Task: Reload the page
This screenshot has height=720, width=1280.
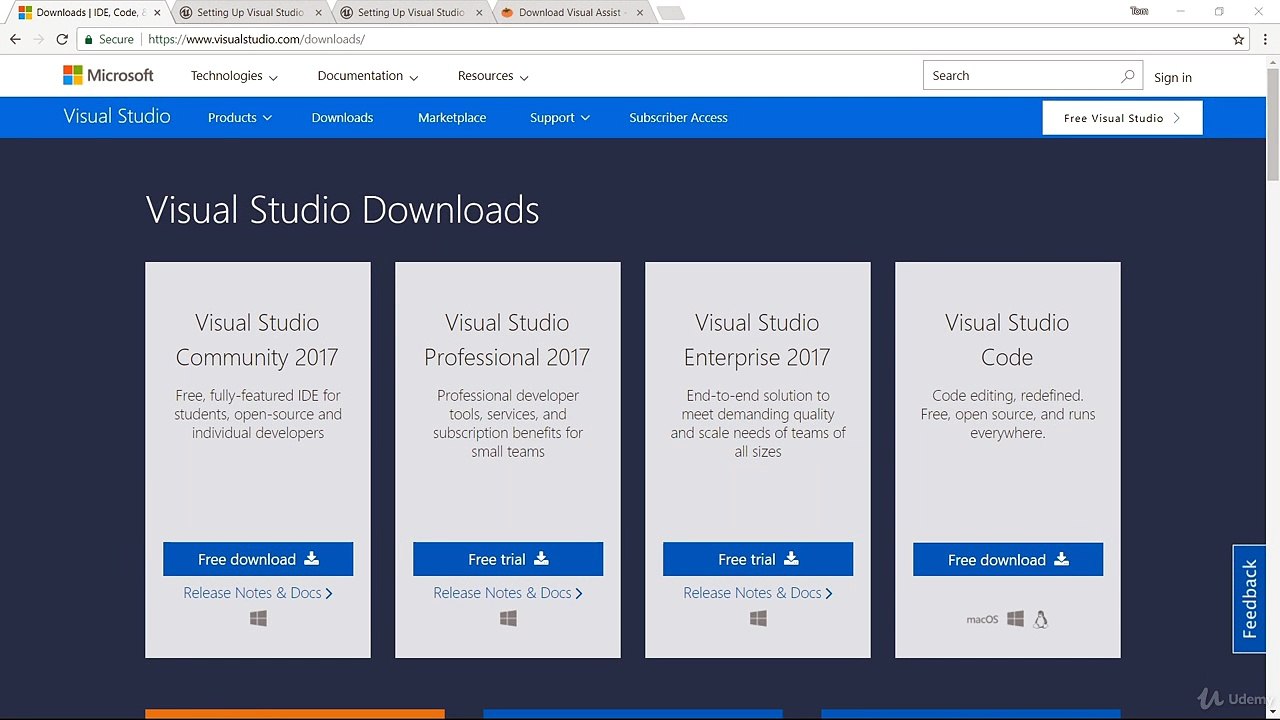Action: 62,39
